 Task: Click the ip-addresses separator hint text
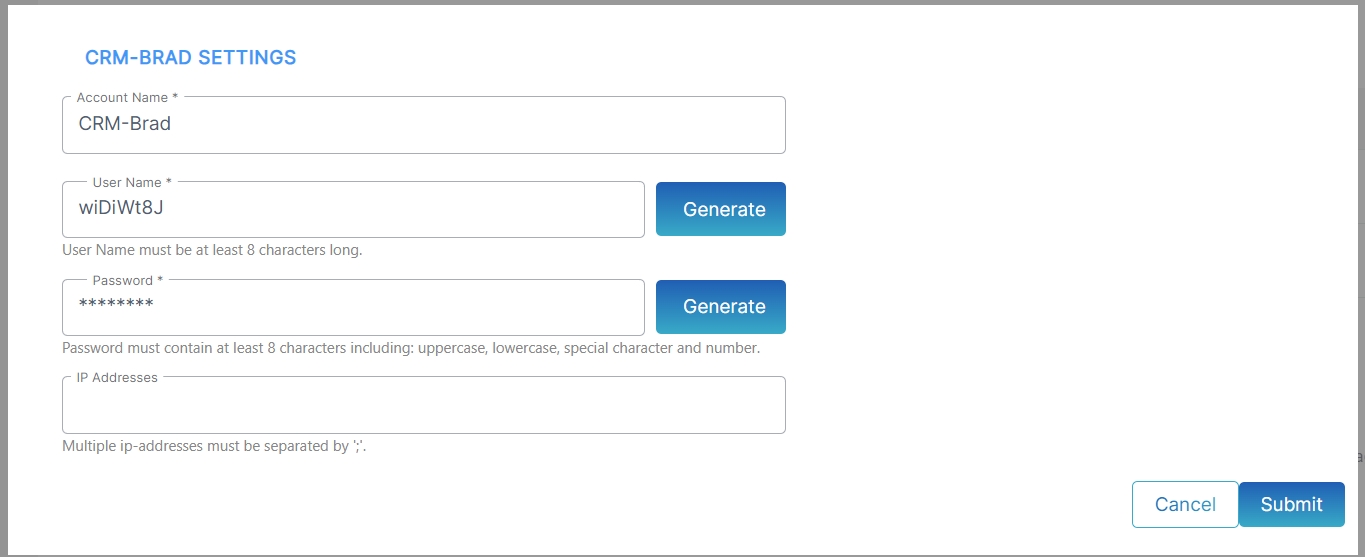(x=215, y=446)
